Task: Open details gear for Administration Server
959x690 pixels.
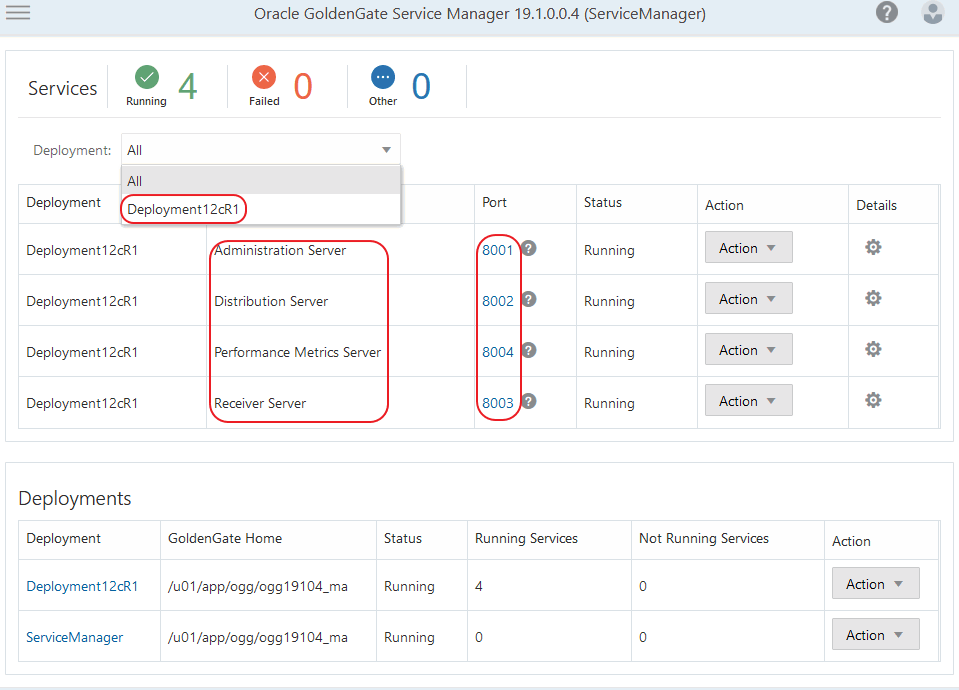Action: tap(873, 247)
